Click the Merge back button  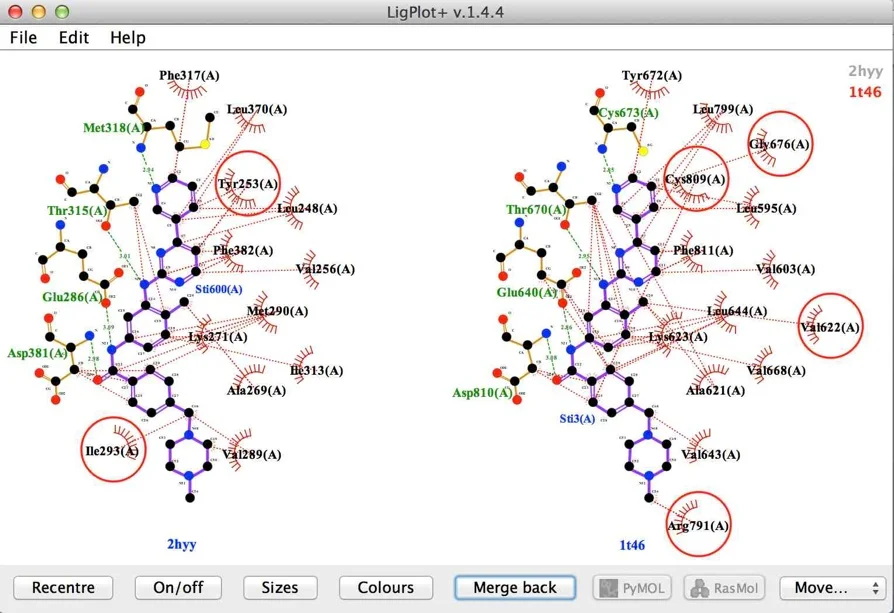click(x=515, y=587)
